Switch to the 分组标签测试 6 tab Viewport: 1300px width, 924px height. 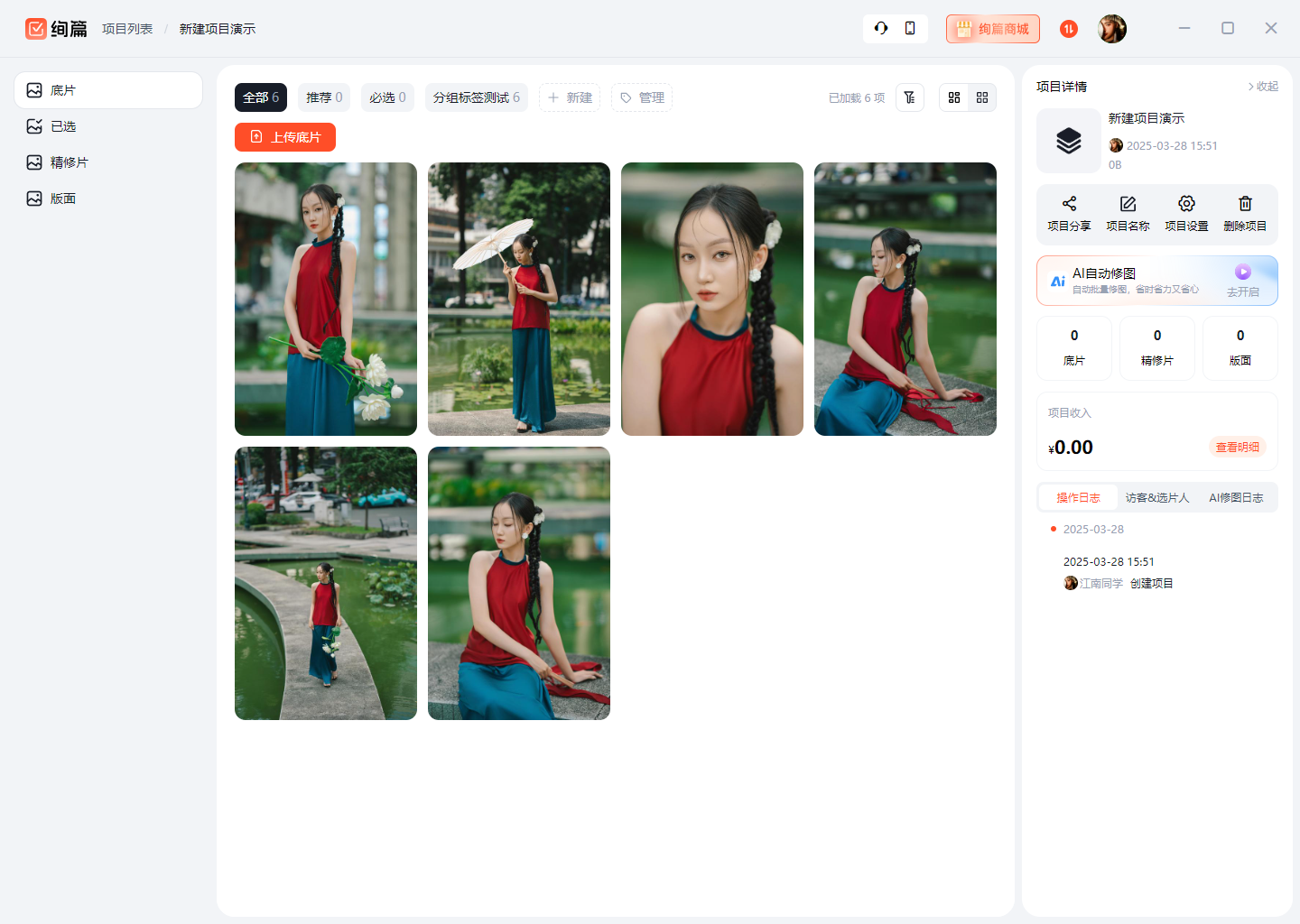[x=477, y=97]
